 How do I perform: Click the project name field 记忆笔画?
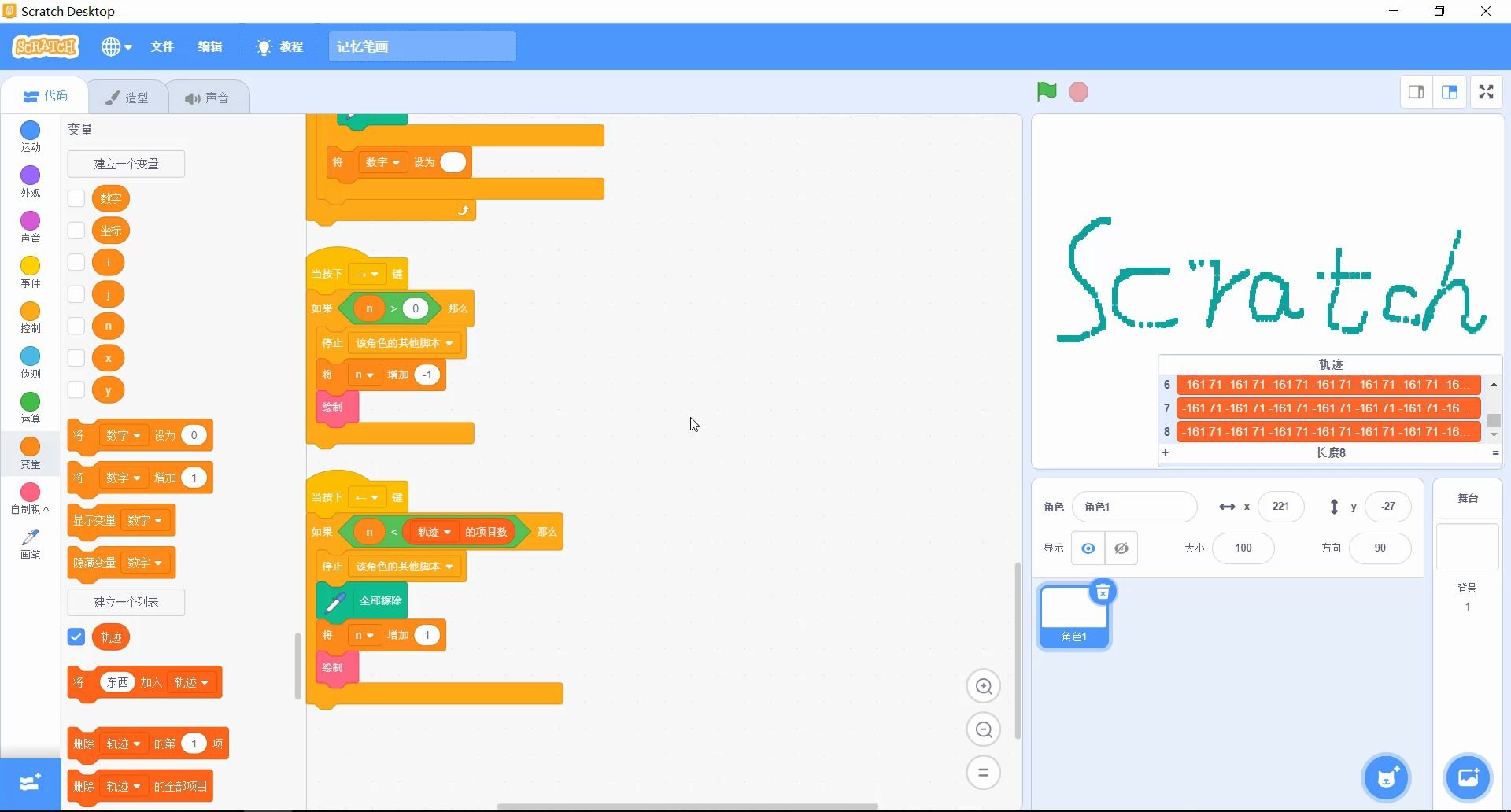[422, 46]
